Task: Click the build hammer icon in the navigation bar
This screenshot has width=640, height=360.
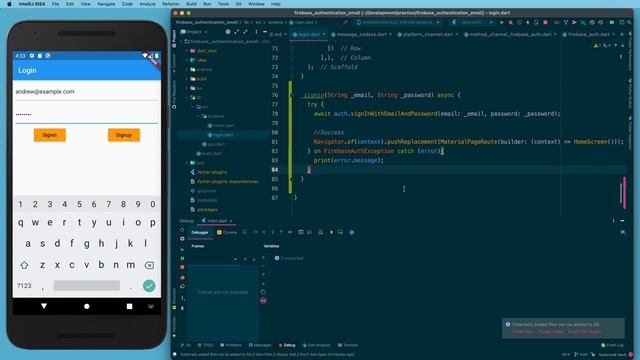Action: (x=345, y=22)
